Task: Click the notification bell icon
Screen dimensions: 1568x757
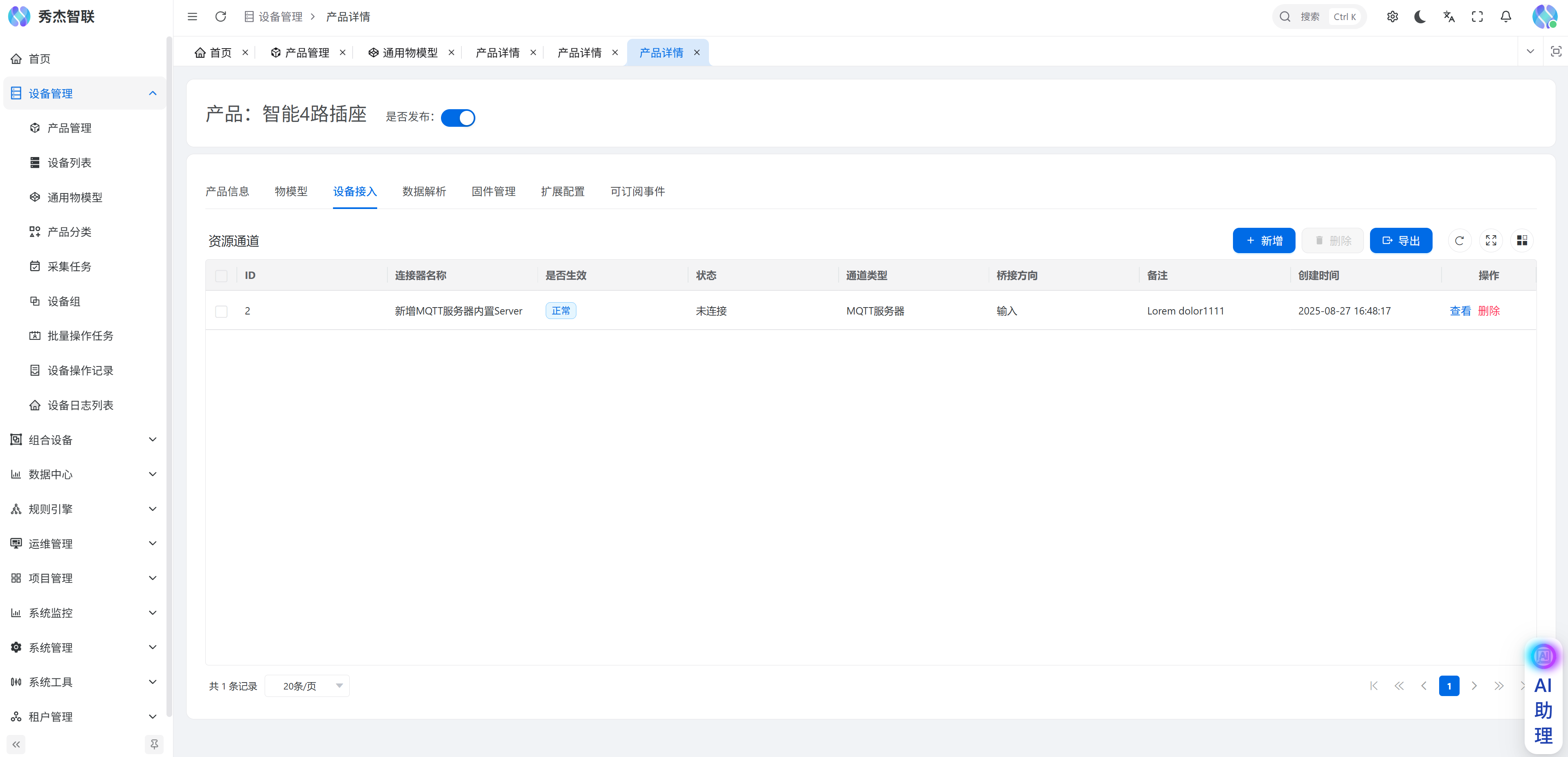Action: 1505,16
